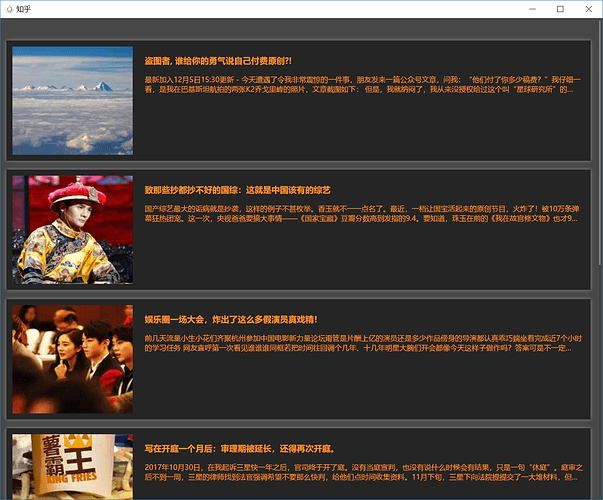Select summary text starting 最新加入12月5日15:30更新

point(362,85)
